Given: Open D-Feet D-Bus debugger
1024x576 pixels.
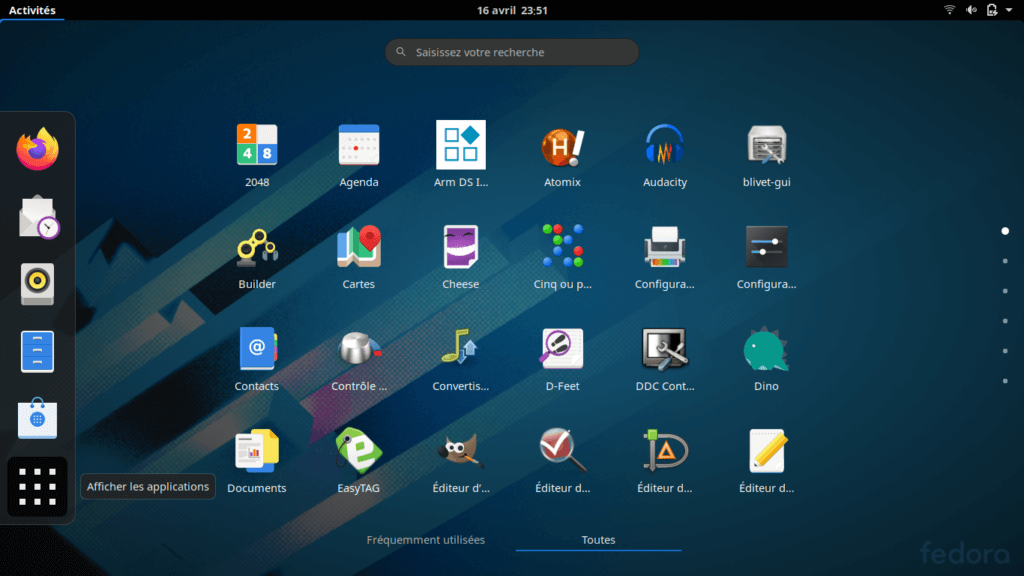Looking at the screenshot, I should [x=562, y=349].
